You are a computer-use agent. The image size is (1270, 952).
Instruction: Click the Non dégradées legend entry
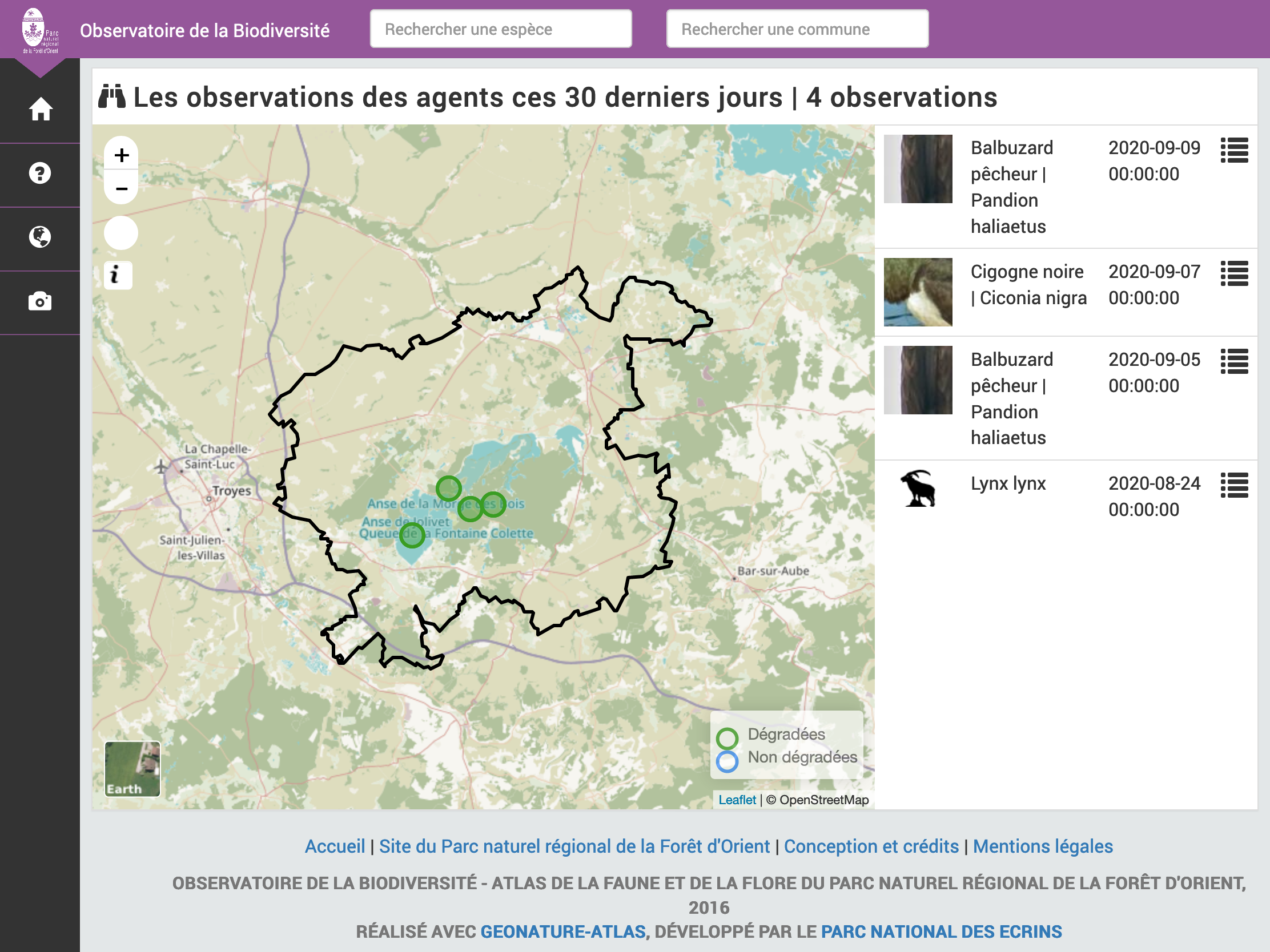pos(786,758)
